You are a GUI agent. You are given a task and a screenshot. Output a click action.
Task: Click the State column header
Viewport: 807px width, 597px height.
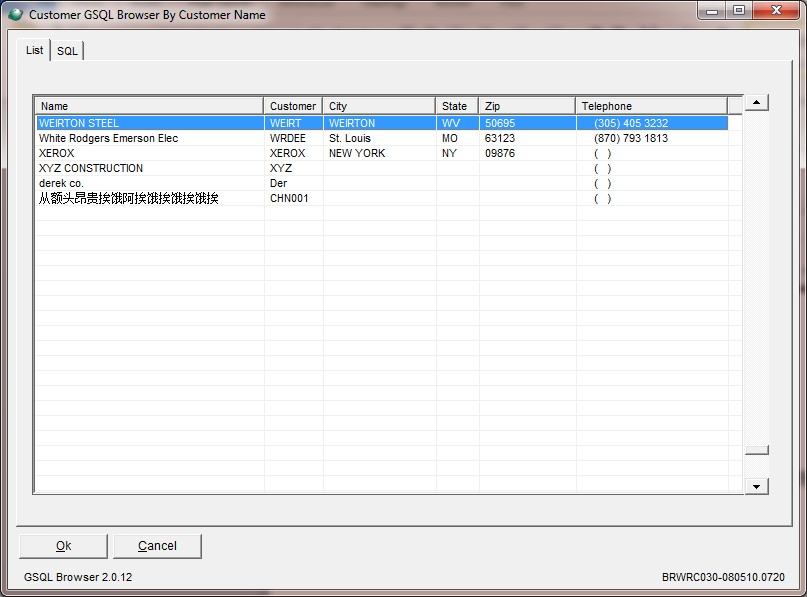click(x=457, y=106)
